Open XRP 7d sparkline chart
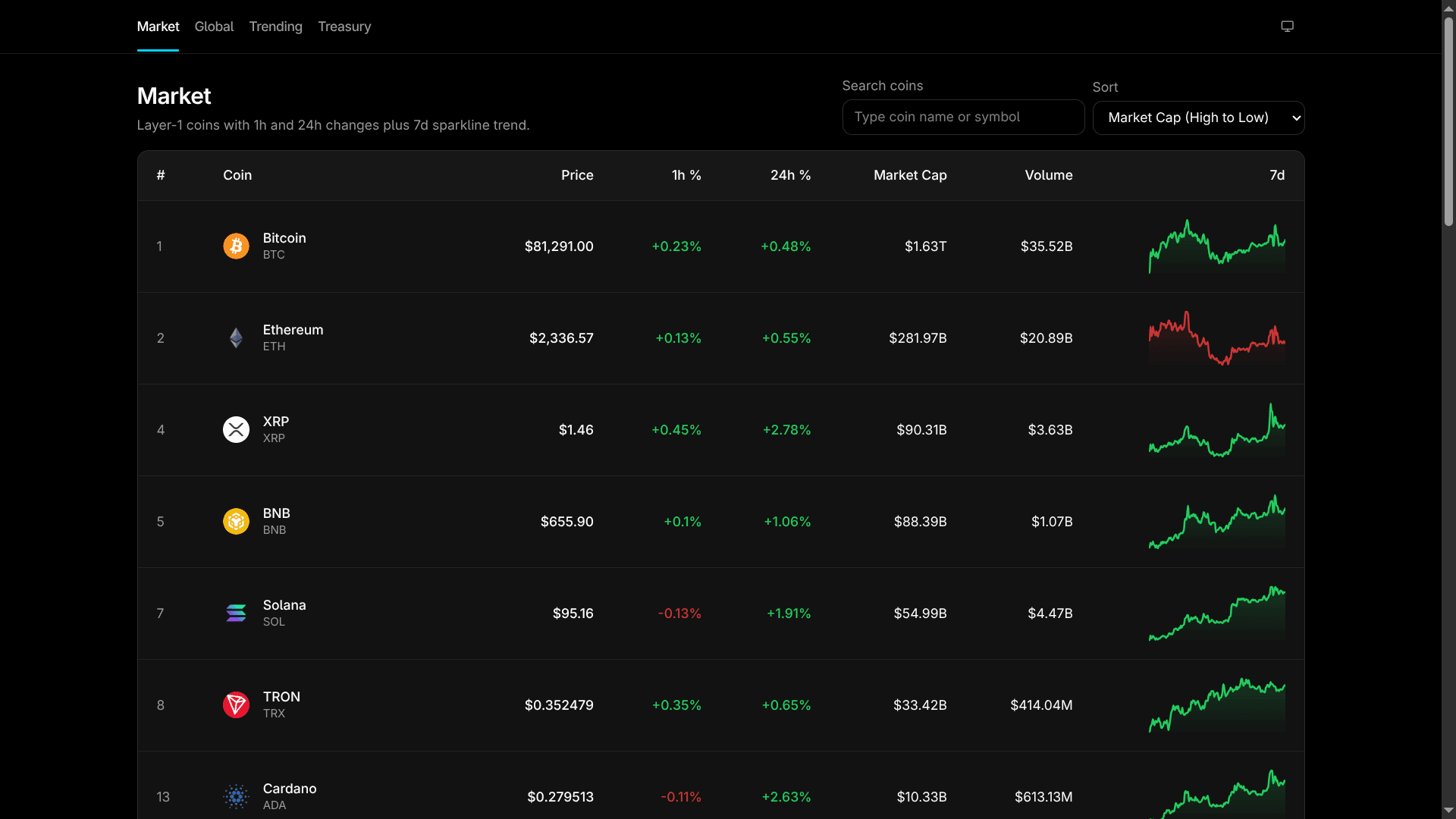 pyautogui.click(x=1217, y=430)
